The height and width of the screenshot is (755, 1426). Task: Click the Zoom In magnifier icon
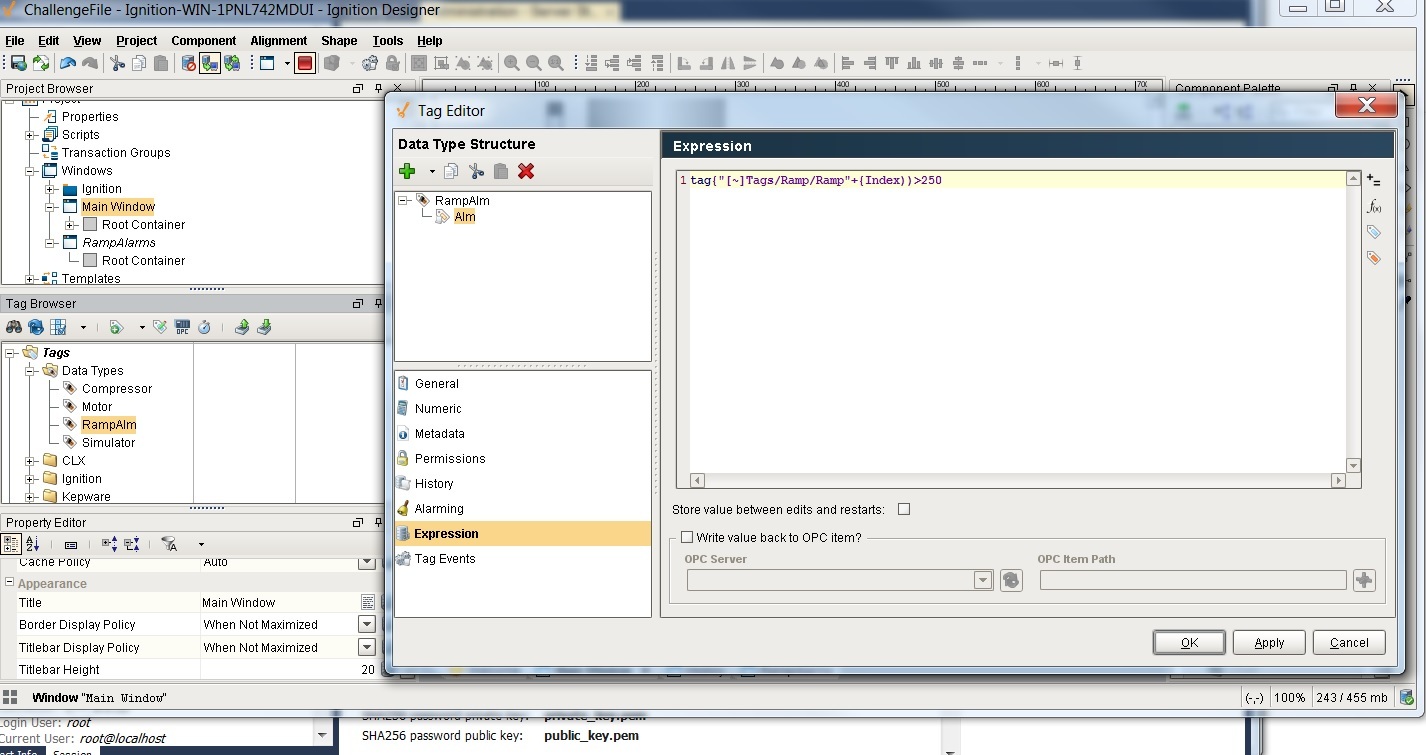[512, 63]
